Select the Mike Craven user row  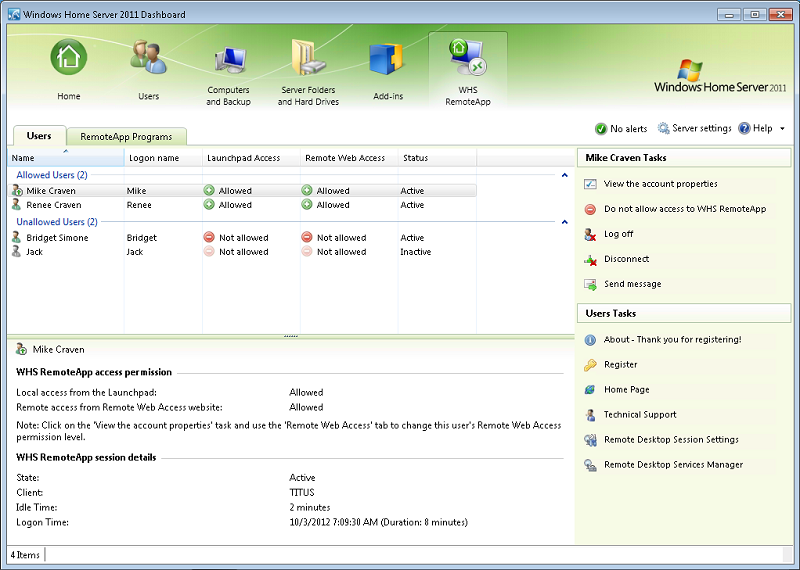(243, 190)
